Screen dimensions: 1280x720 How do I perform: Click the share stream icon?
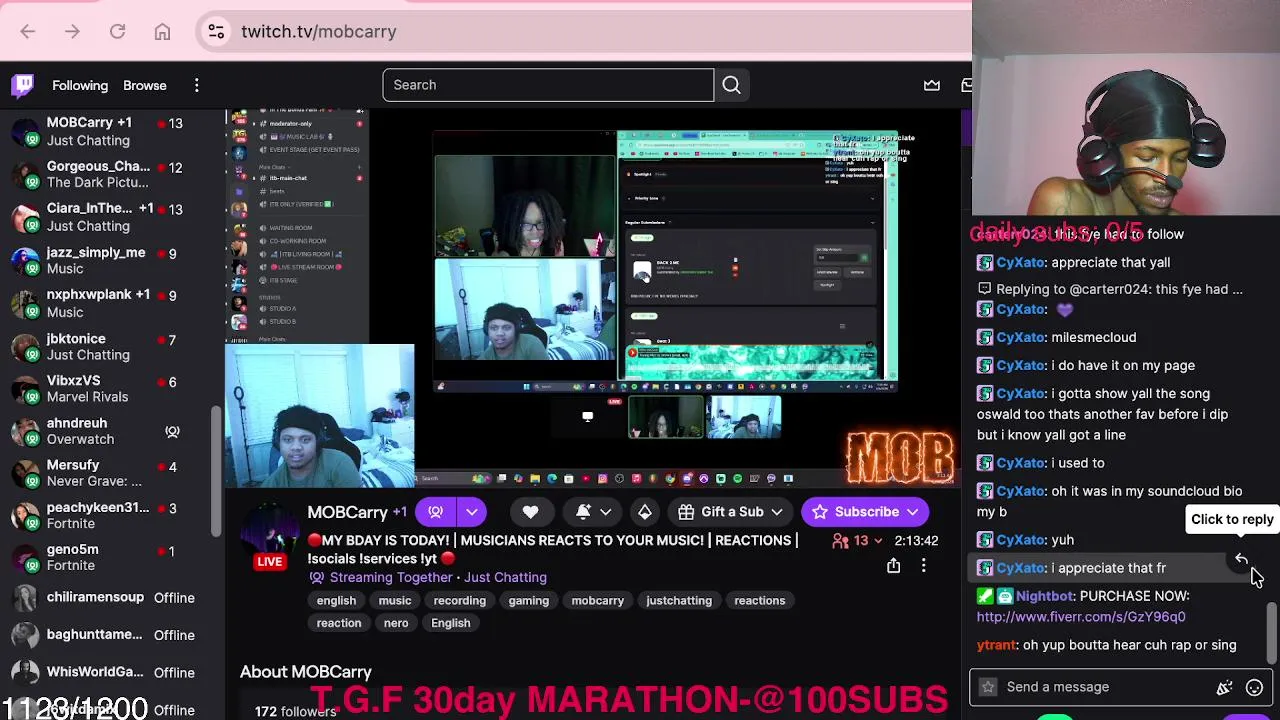point(893,566)
